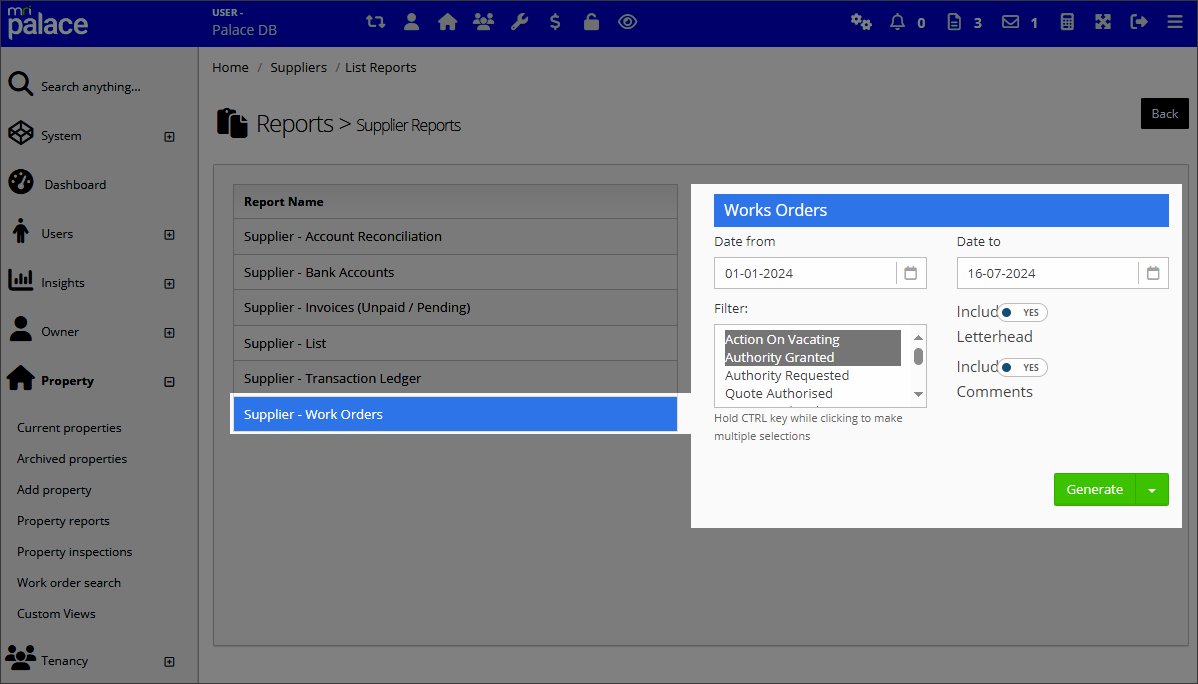Viewport: 1198px width, 684px height.
Task: Open Custom Views in sidebar
Action: click(x=57, y=614)
